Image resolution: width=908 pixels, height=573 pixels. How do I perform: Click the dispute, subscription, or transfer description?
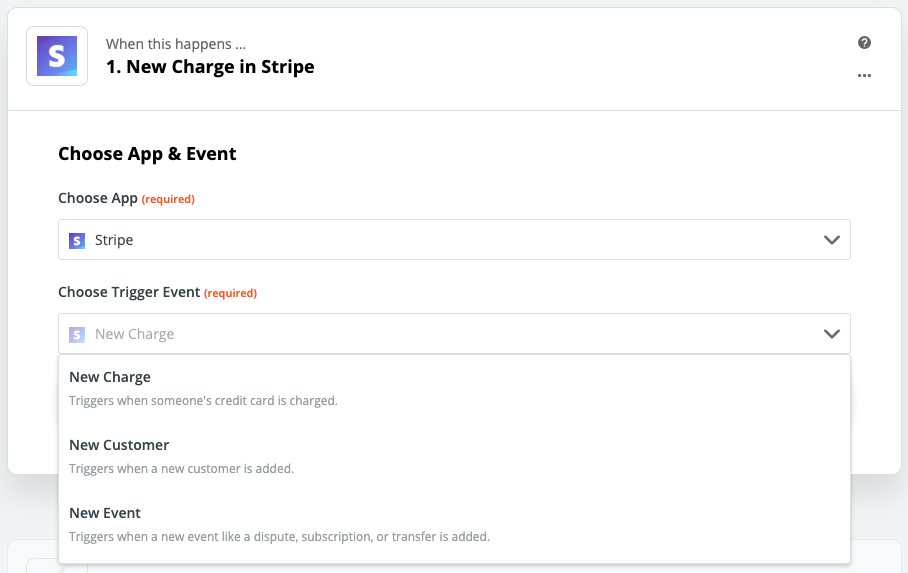[279, 537]
